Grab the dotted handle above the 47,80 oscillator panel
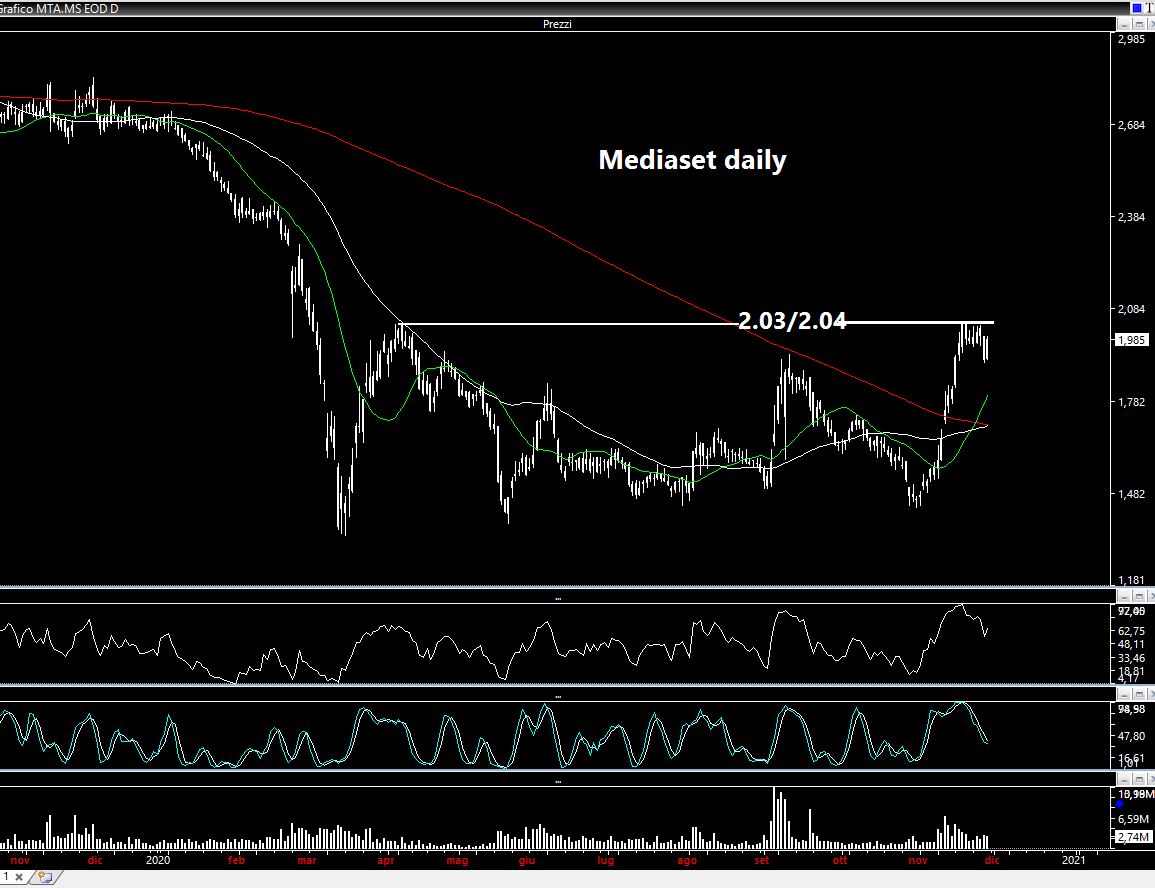The height and width of the screenshot is (888, 1155). [x=558, y=696]
